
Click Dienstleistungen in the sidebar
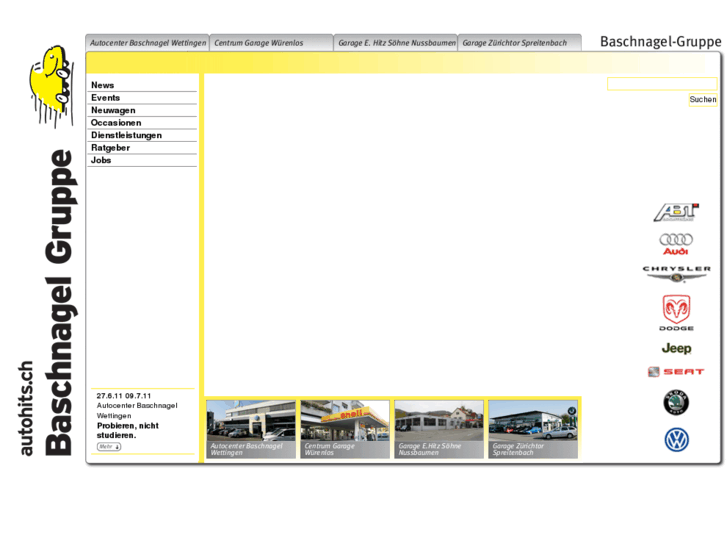pos(142,135)
